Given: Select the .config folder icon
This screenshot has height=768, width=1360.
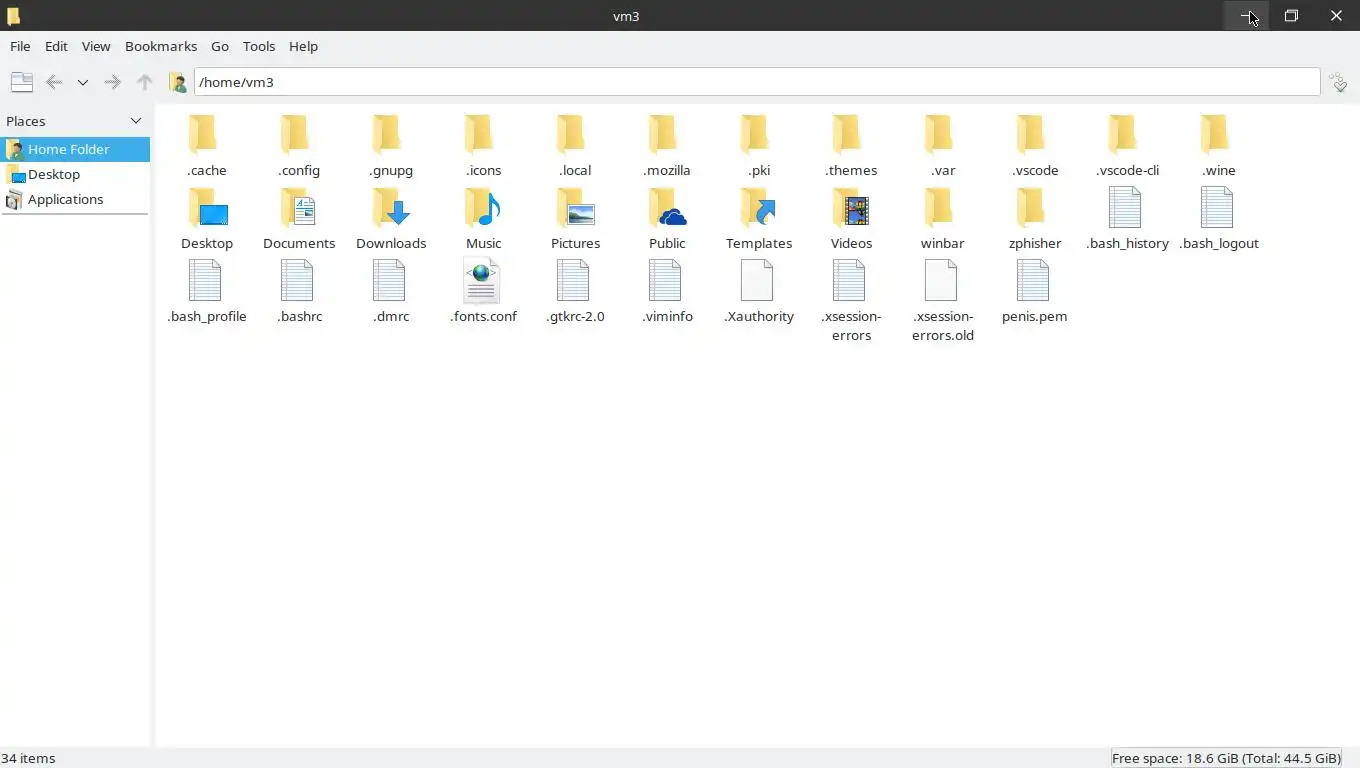Looking at the screenshot, I should (x=296, y=134).
